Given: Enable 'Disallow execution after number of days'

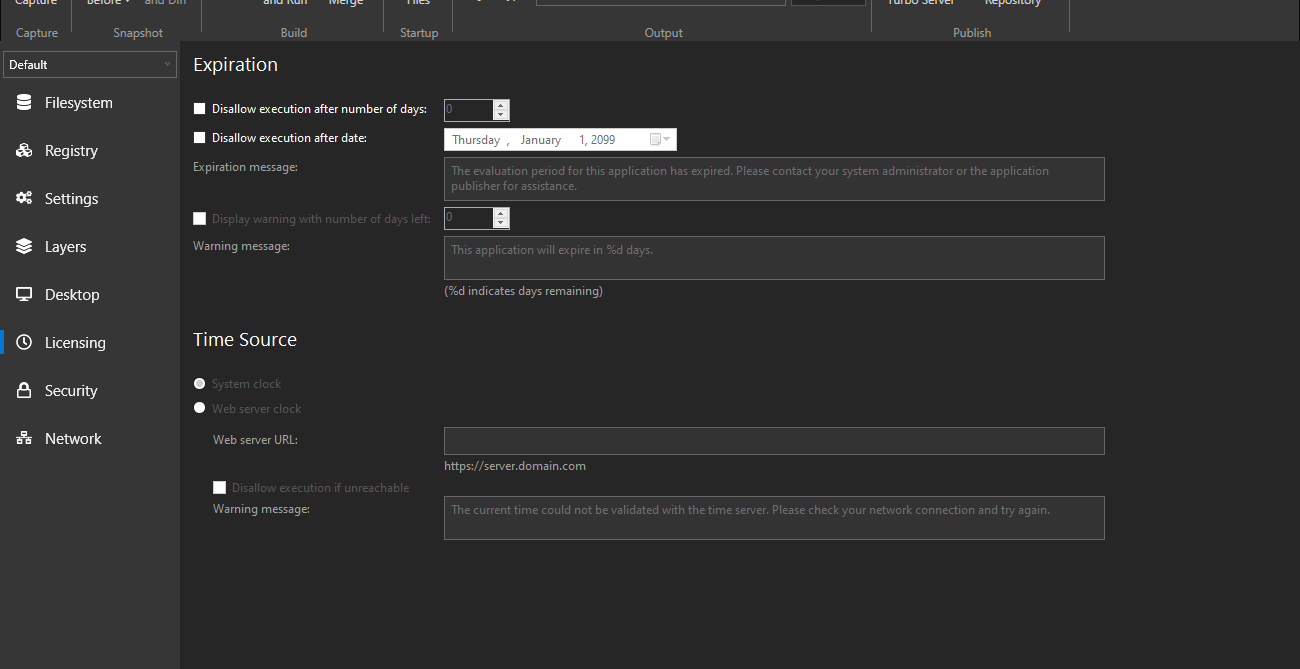Looking at the screenshot, I should click(199, 108).
